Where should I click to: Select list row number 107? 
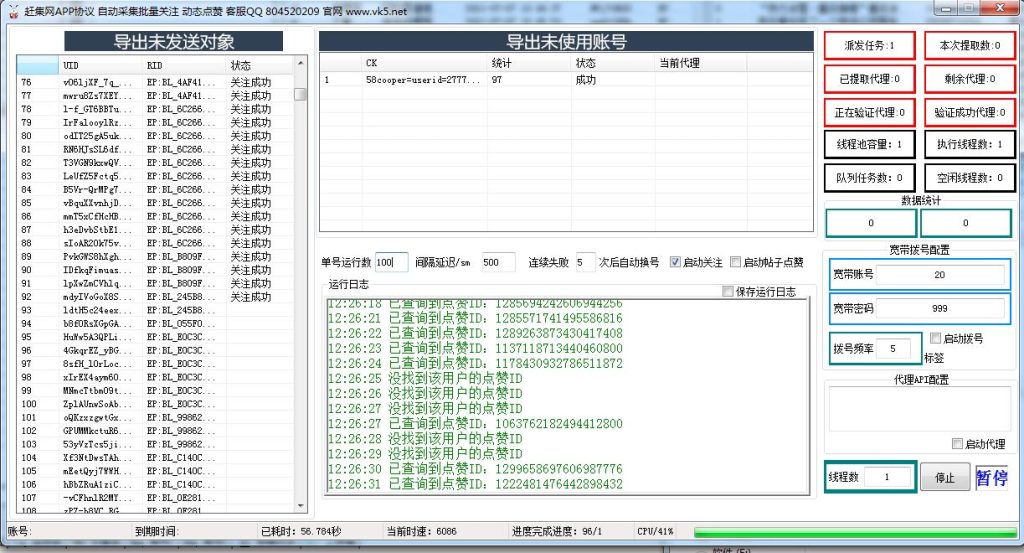click(155, 498)
